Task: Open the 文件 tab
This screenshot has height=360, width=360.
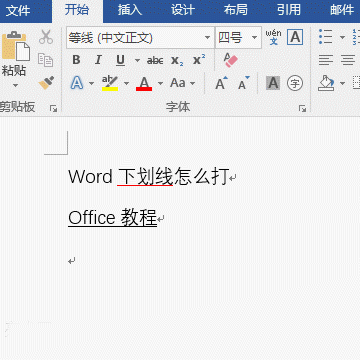Action: tap(18, 11)
